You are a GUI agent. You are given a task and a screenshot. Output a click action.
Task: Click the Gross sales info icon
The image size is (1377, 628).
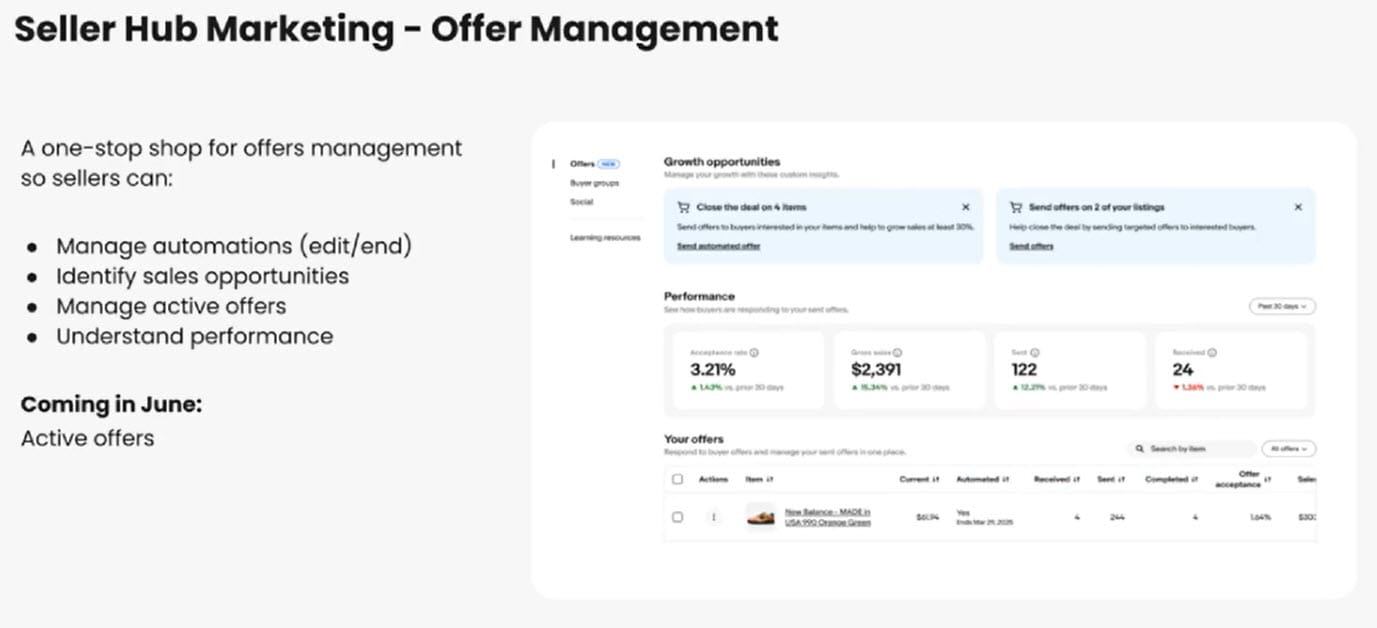tap(898, 353)
